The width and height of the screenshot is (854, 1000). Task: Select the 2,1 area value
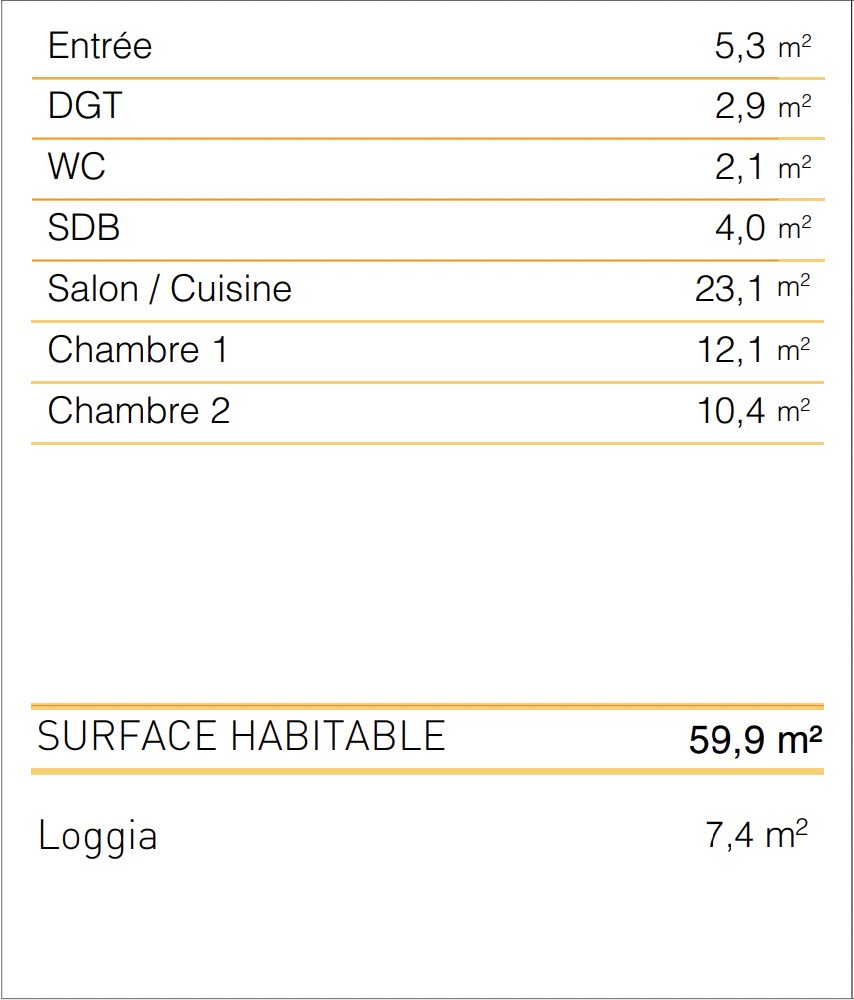(x=740, y=167)
